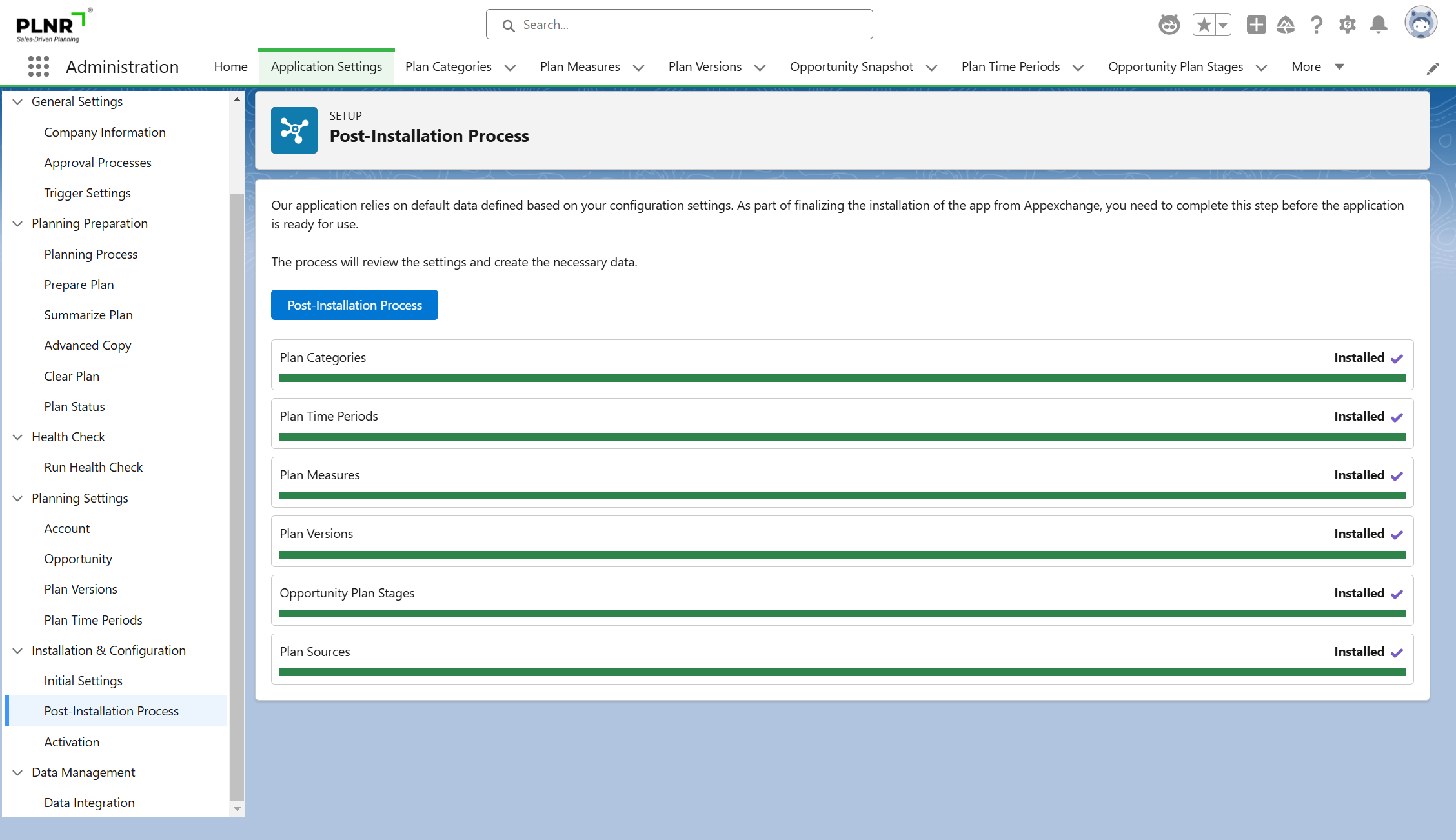Collapse the General Settings tree section
Image resolution: width=1456 pixels, height=840 pixels.
click(18, 101)
